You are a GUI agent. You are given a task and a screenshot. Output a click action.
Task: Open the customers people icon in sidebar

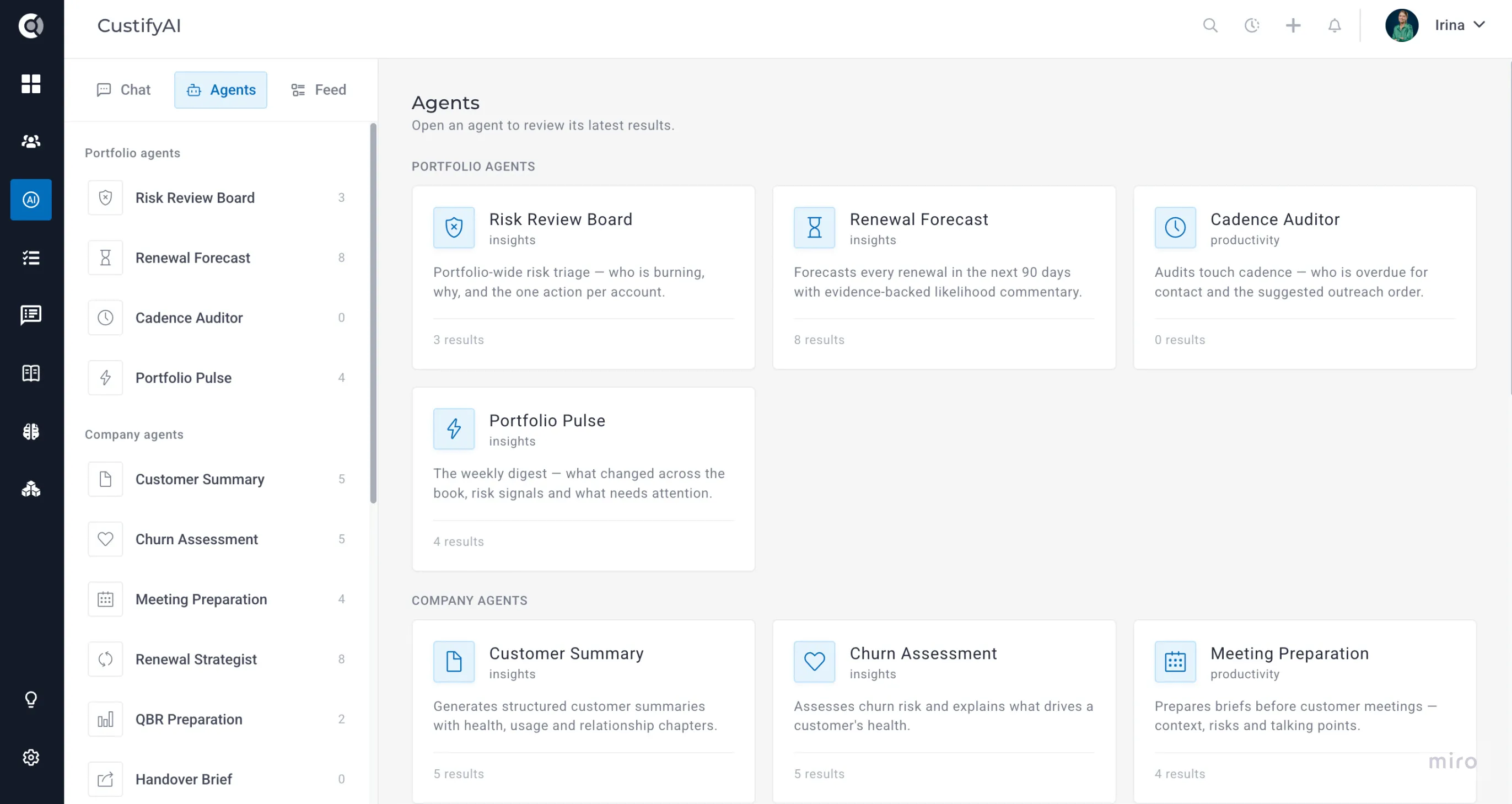pyautogui.click(x=31, y=142)
